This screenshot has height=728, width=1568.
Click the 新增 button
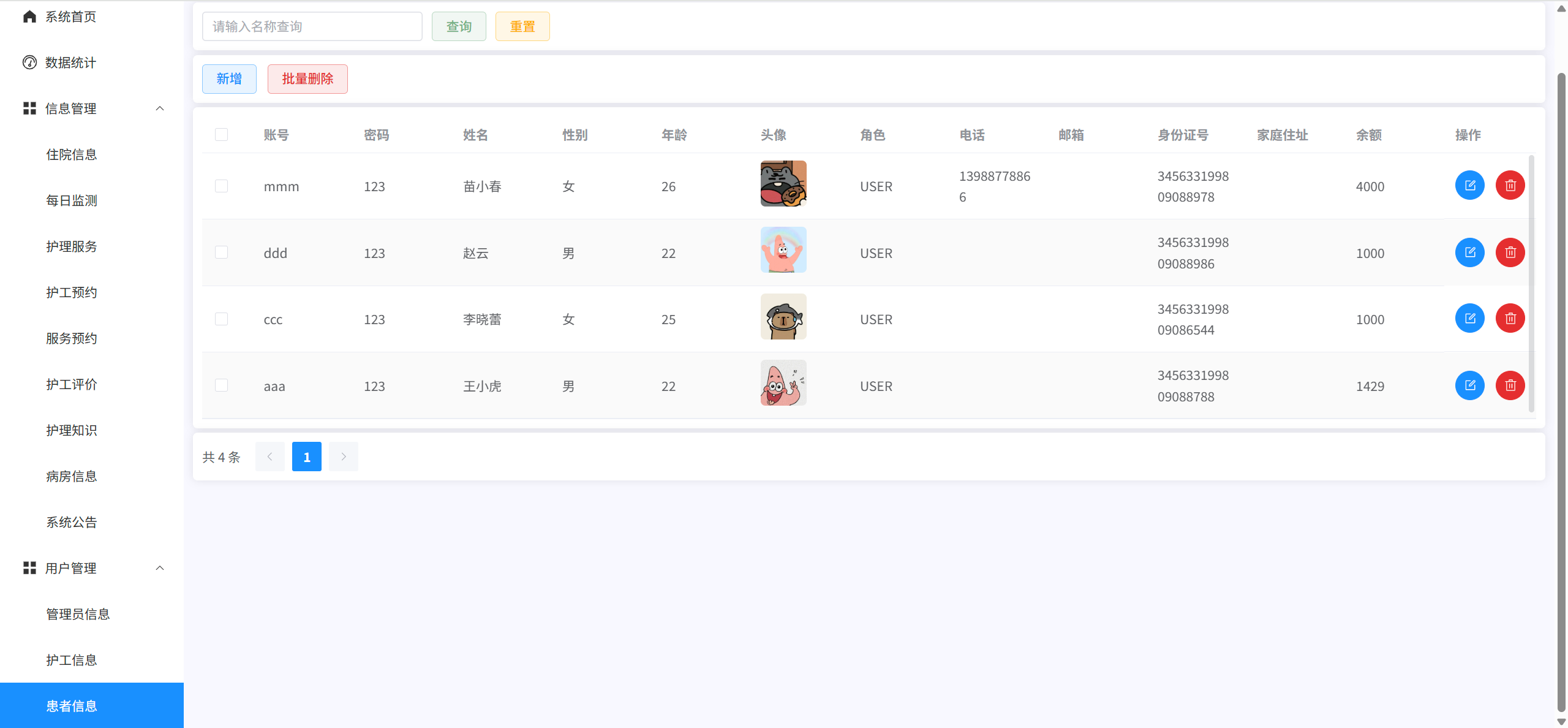coord(229,78)
